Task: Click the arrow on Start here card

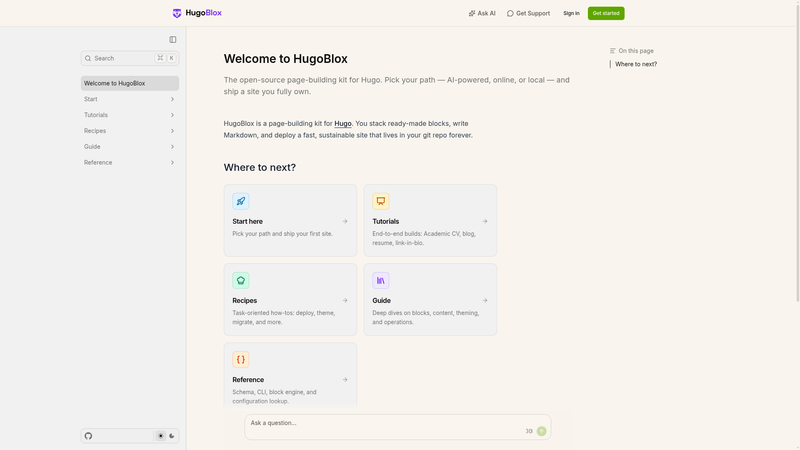Action: point(345,221)
